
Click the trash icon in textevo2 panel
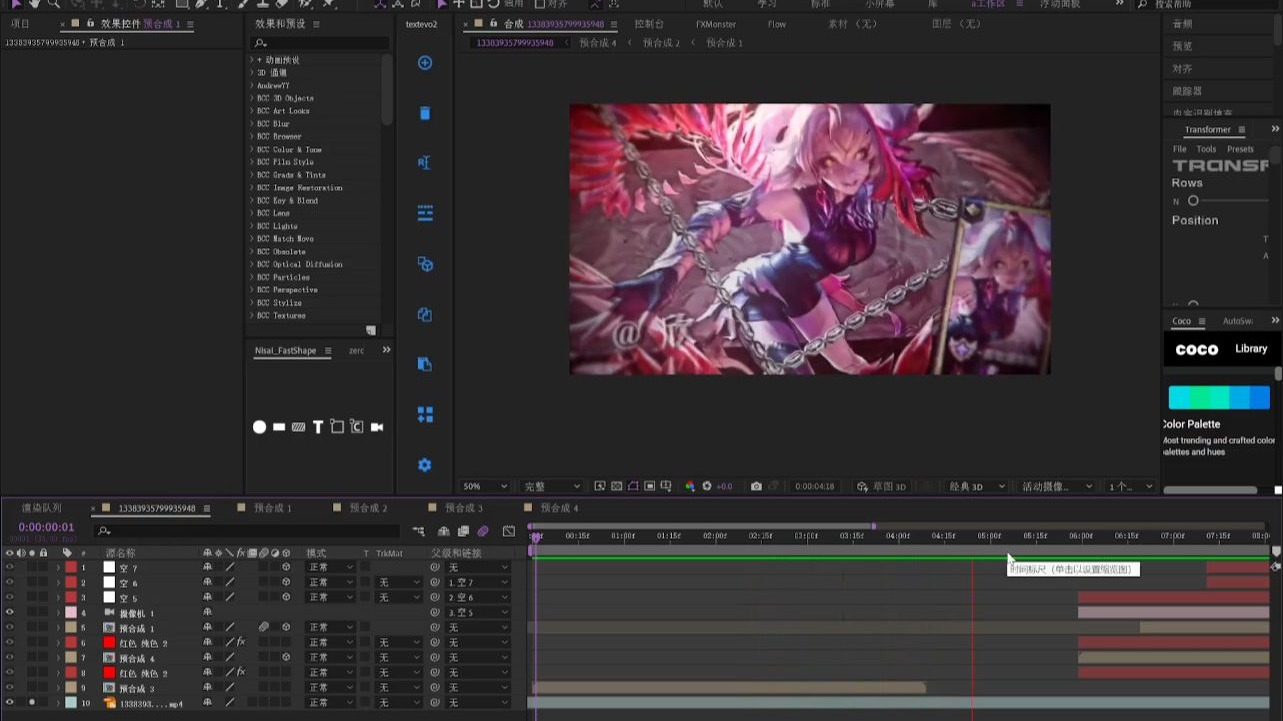click(425, 113)
